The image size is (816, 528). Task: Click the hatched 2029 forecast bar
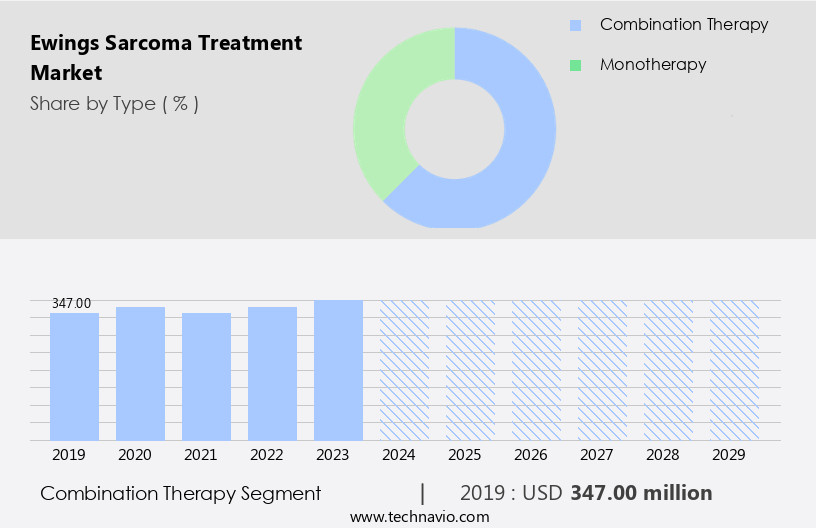pyautogui.click(x=734, y=370)
